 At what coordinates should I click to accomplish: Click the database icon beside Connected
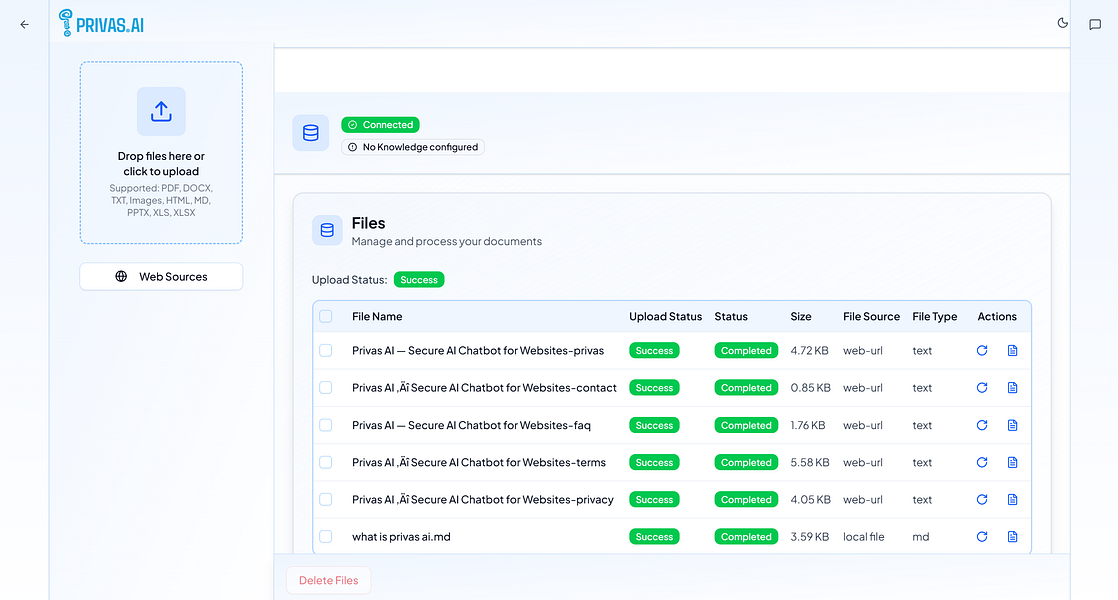[x=310, y=133]
